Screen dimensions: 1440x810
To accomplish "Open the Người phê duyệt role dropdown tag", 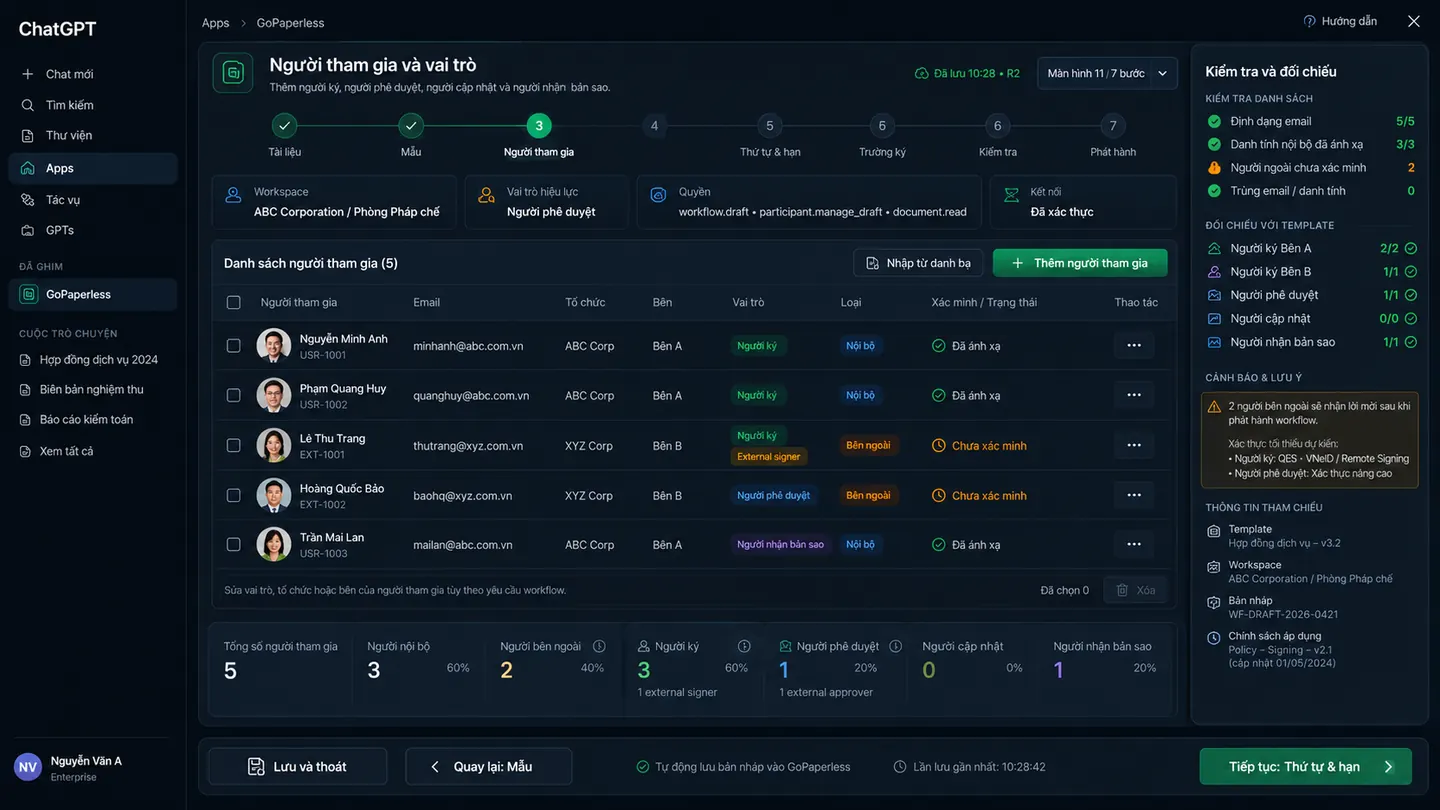I will click(x=774, y=495).
